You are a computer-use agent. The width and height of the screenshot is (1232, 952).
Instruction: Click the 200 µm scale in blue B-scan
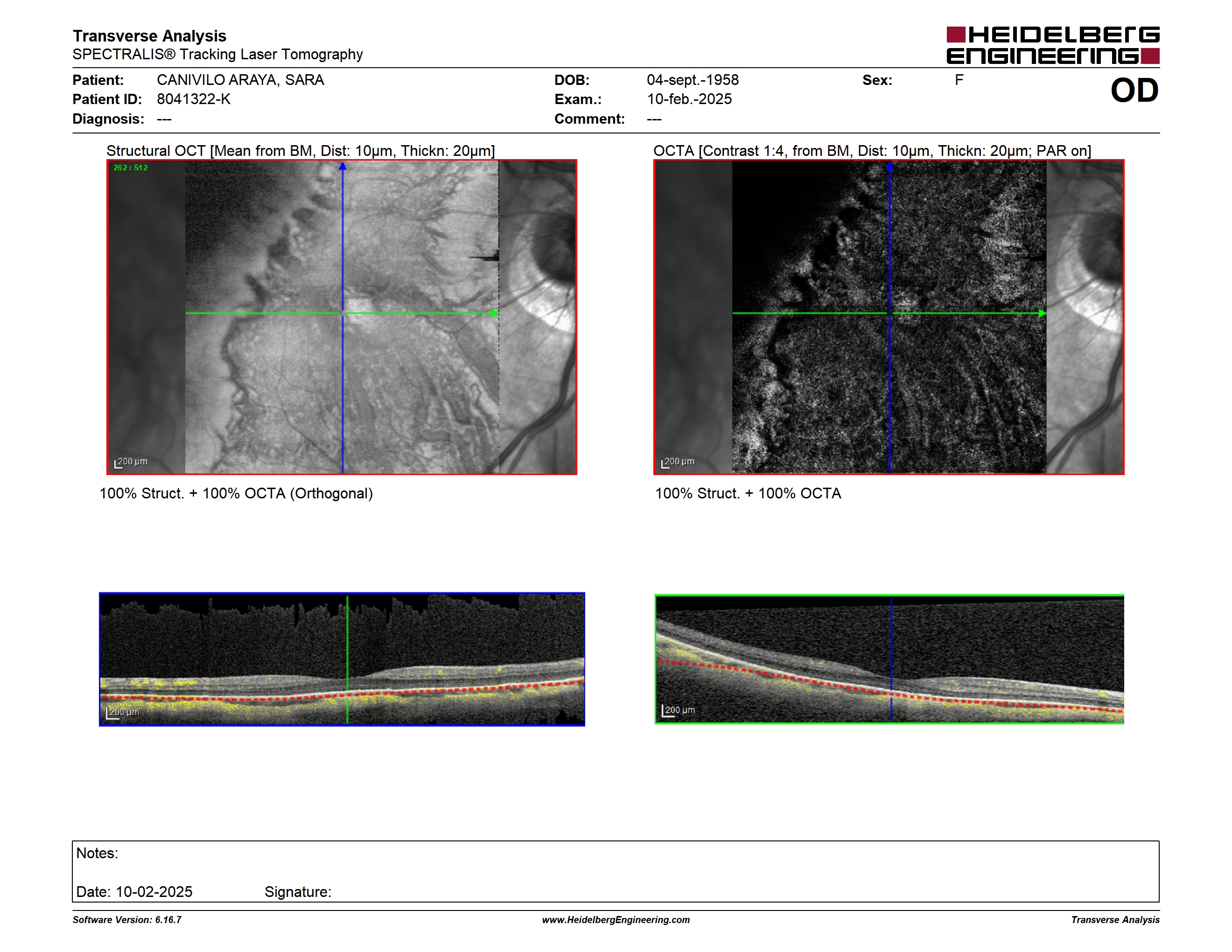pos(123,712)
